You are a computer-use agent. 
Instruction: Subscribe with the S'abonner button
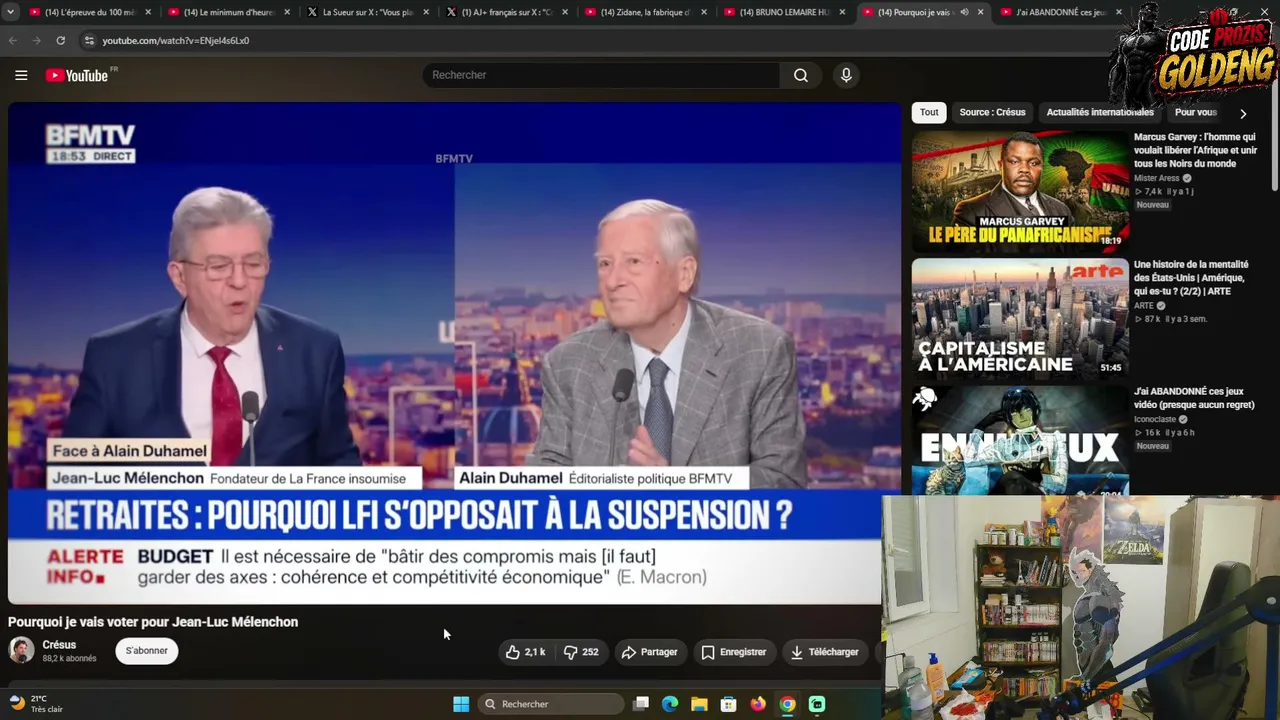coord(147,651)
